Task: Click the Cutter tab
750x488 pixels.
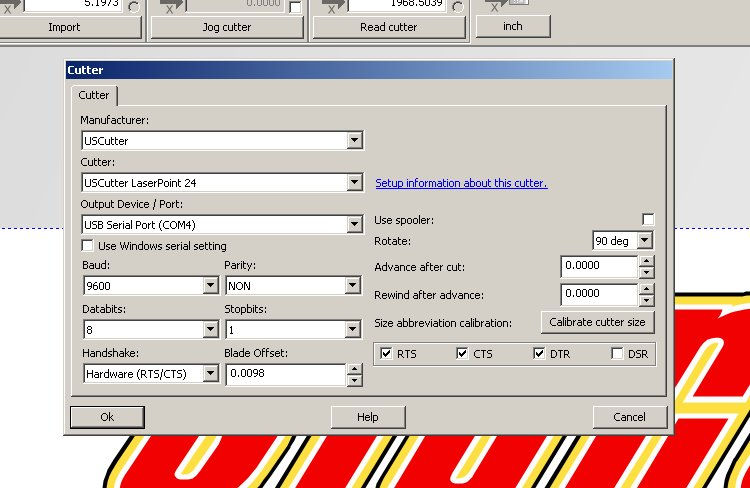Action: (x=94, y=95)
